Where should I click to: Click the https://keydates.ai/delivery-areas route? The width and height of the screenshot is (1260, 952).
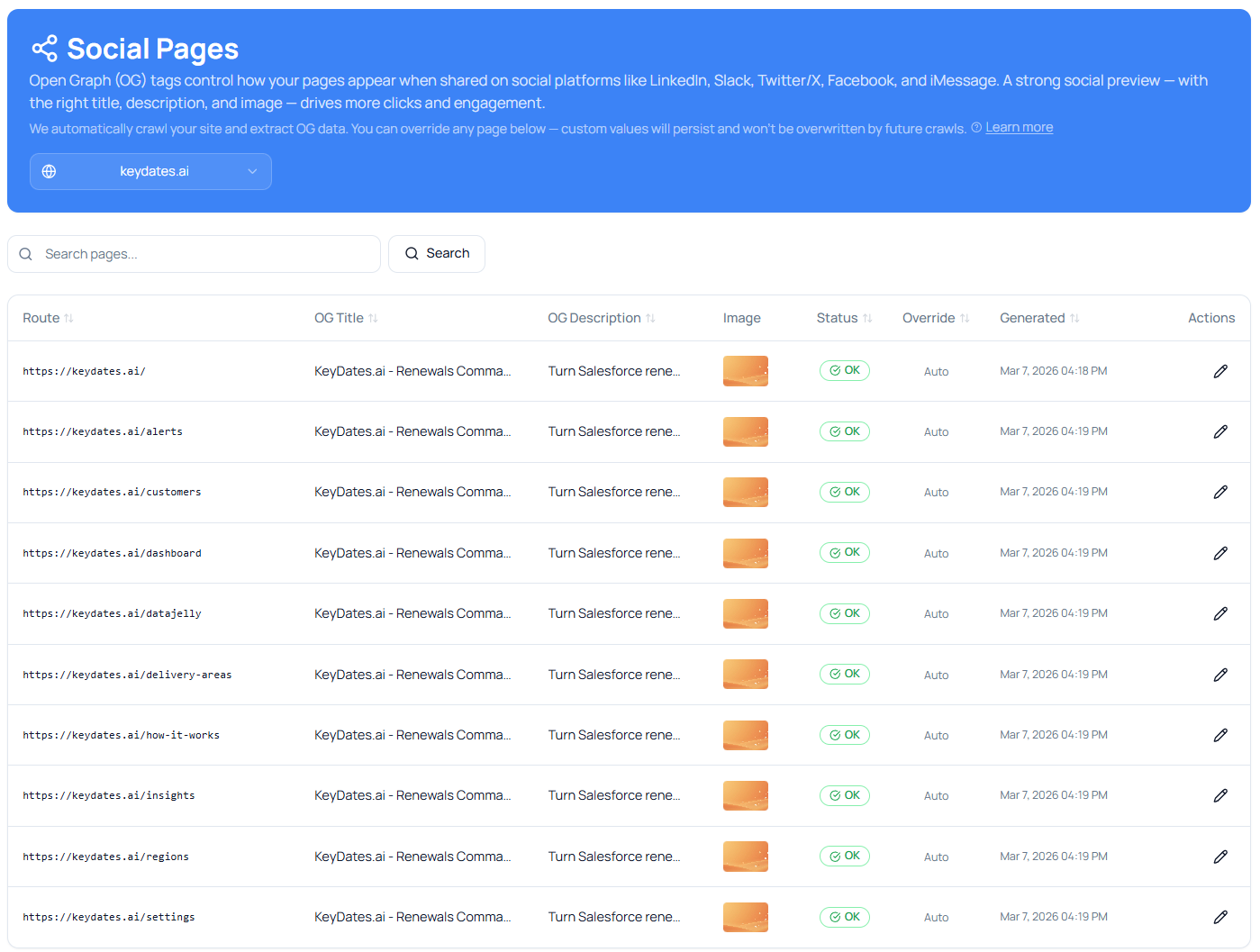click(x=127, y=675)
